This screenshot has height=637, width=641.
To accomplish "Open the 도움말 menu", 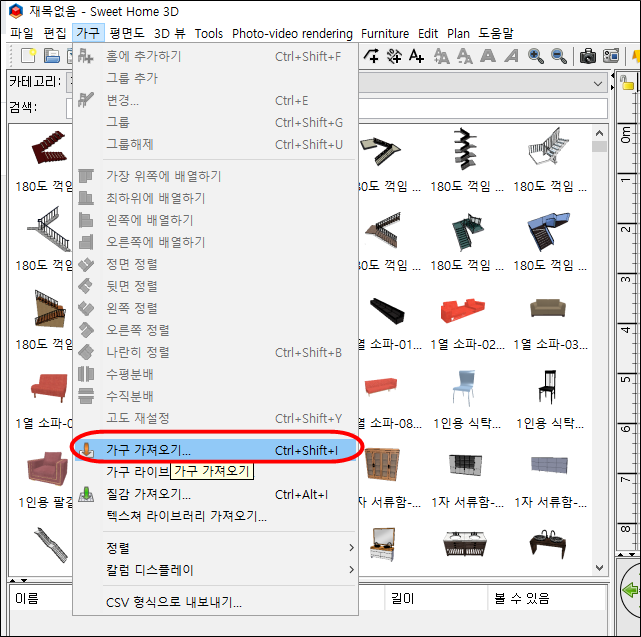I will pyautogui.click(x=495, y=33).
